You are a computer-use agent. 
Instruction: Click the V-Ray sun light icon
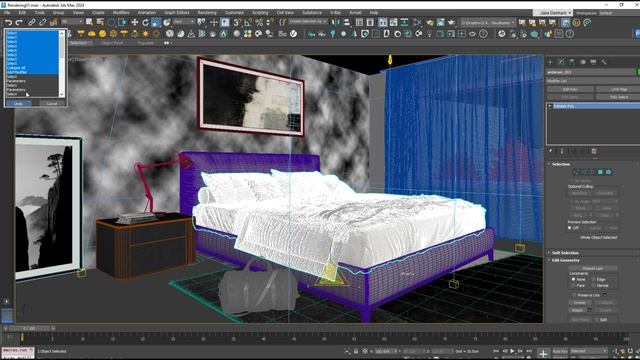(146, 34)
